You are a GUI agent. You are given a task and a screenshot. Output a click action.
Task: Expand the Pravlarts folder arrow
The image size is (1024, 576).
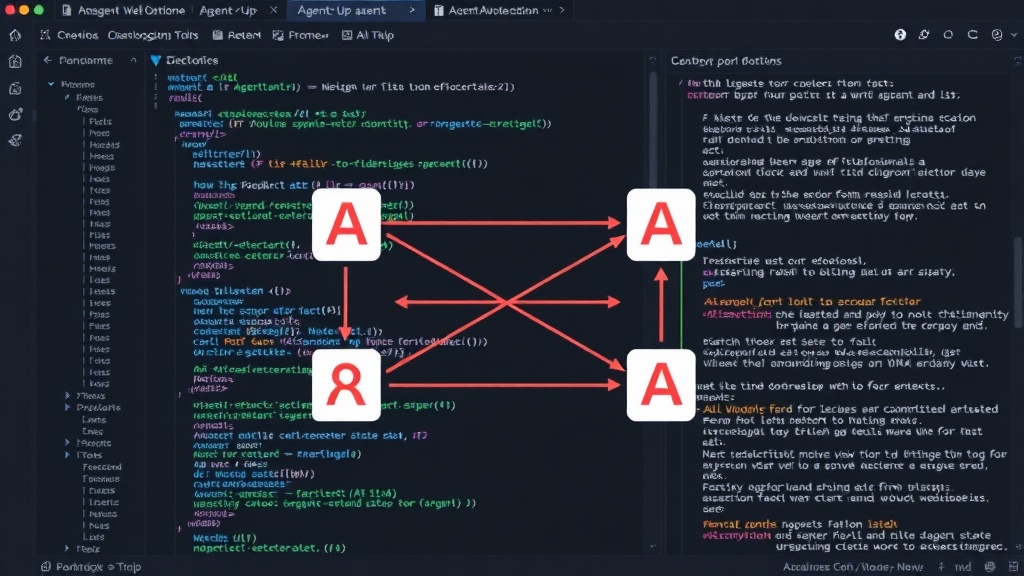coord(67,408)
